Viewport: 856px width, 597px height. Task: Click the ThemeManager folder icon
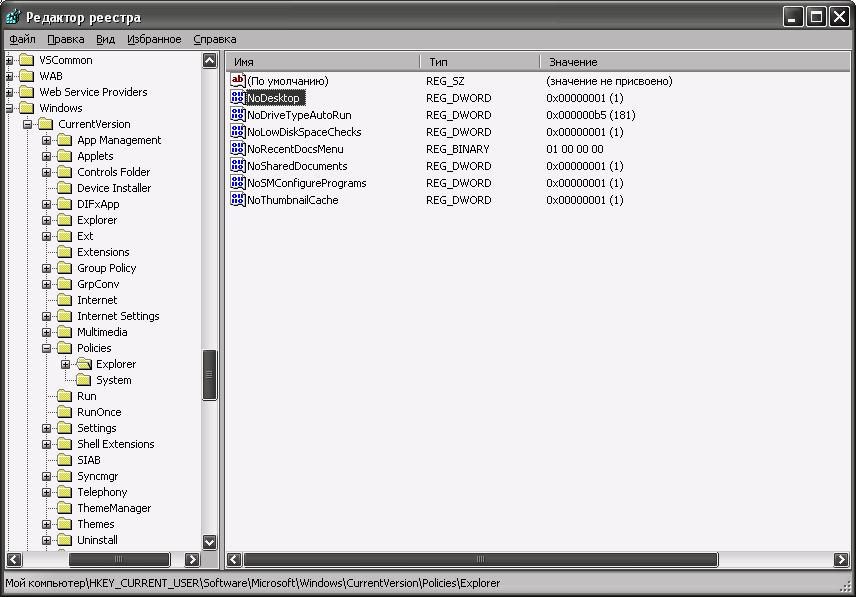pos(65,508)
